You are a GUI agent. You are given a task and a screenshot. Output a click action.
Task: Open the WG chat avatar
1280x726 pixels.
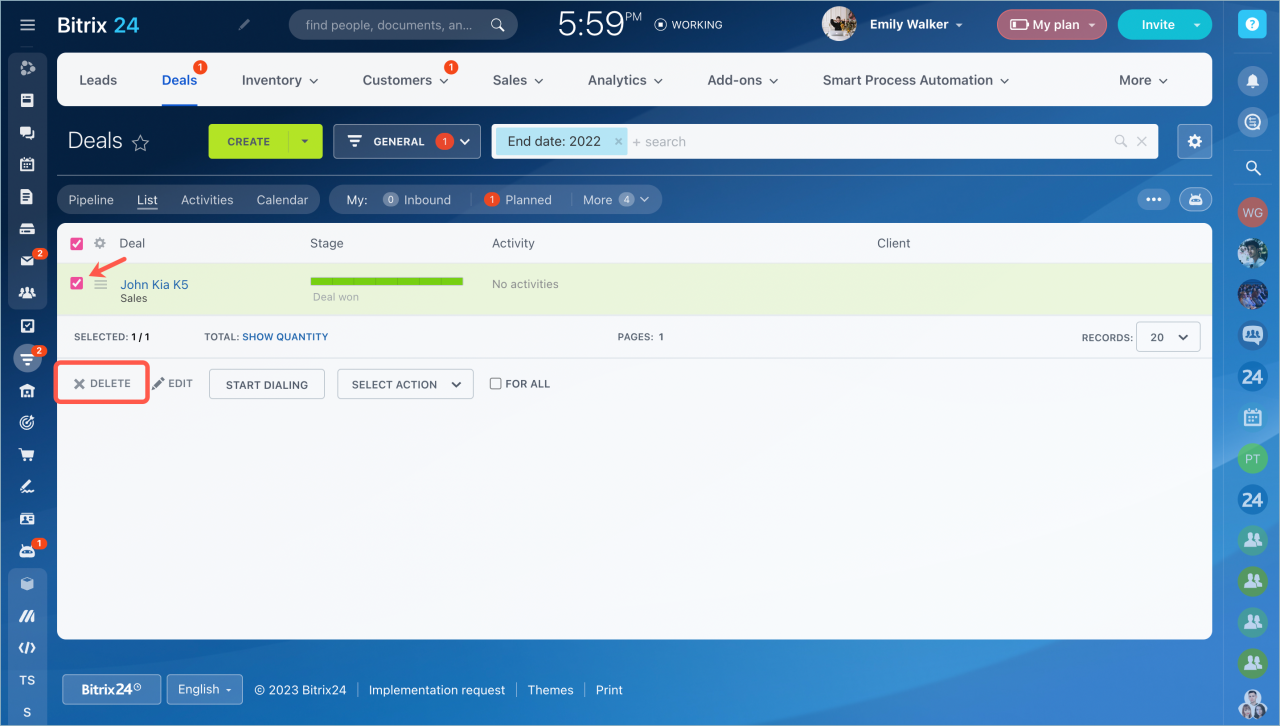pos(1252,212)
